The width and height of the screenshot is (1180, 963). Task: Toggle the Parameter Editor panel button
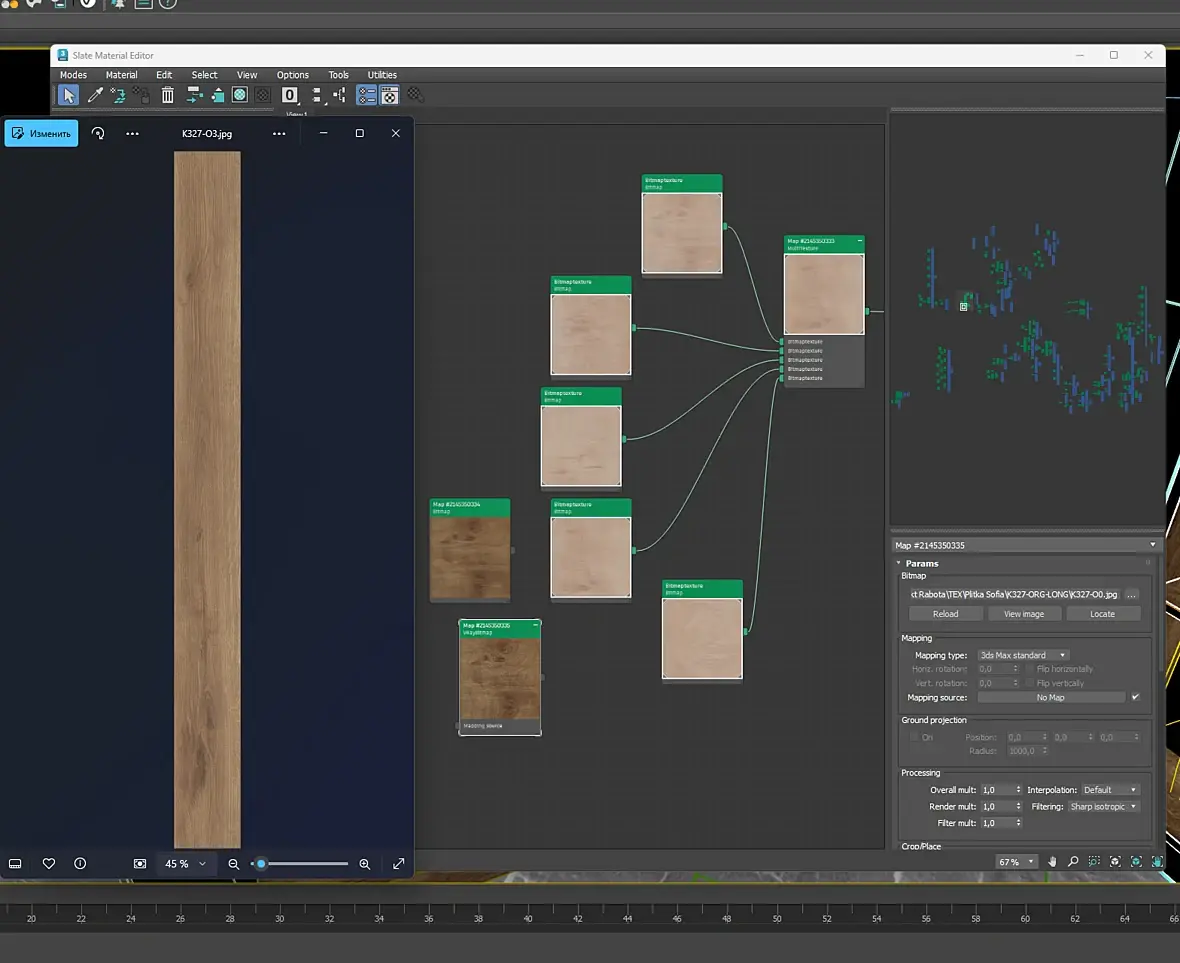tap(389, 95)
